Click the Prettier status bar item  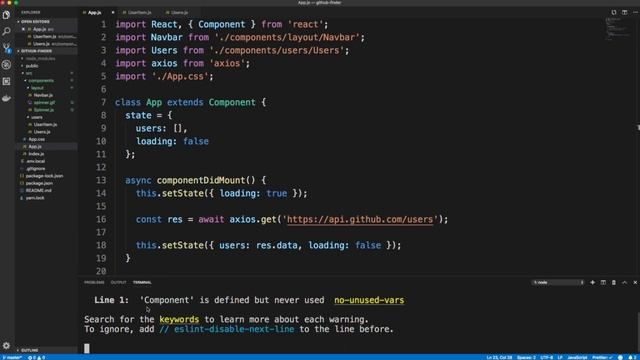[602, 358]
